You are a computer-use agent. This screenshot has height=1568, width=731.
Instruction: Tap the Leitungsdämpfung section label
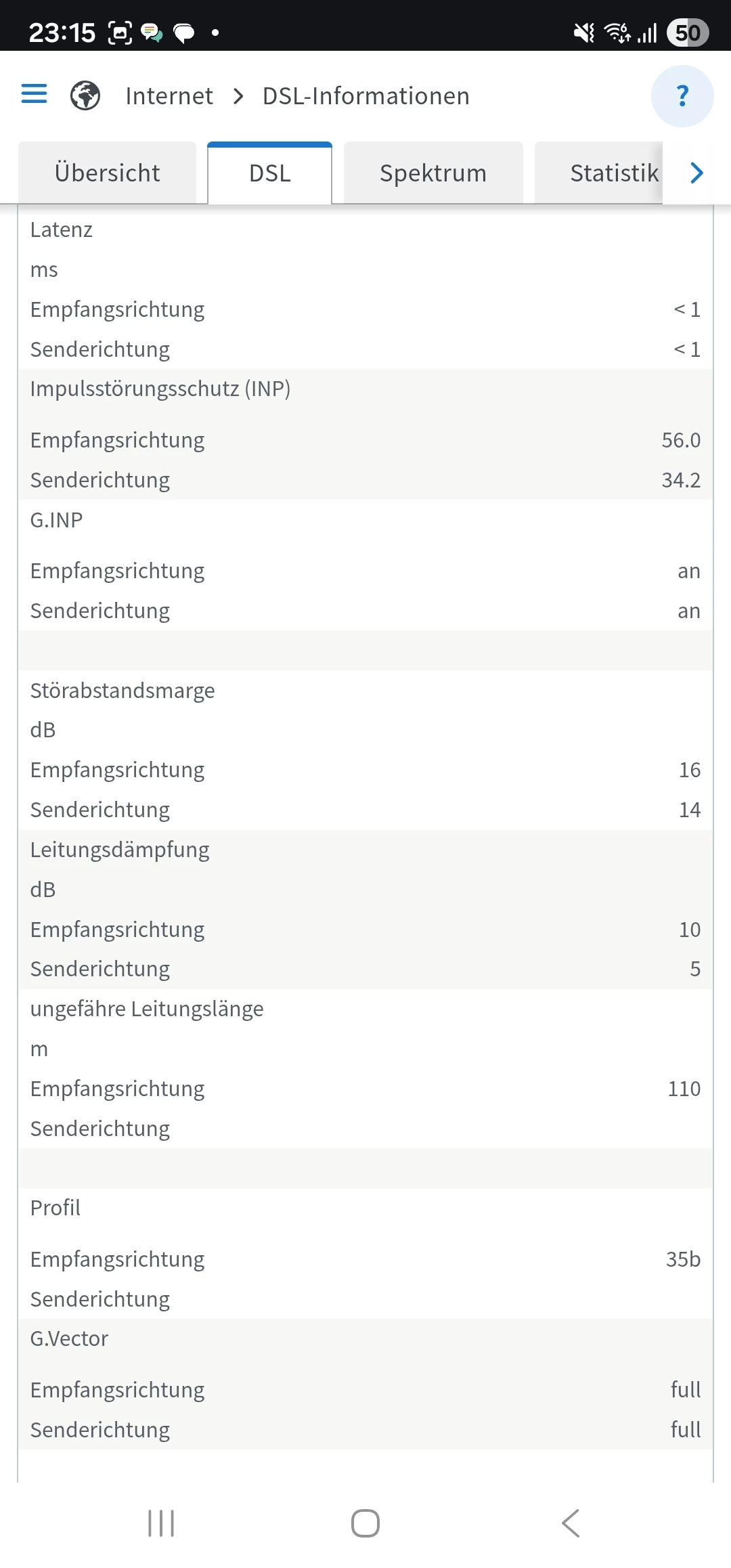[120, 850]
